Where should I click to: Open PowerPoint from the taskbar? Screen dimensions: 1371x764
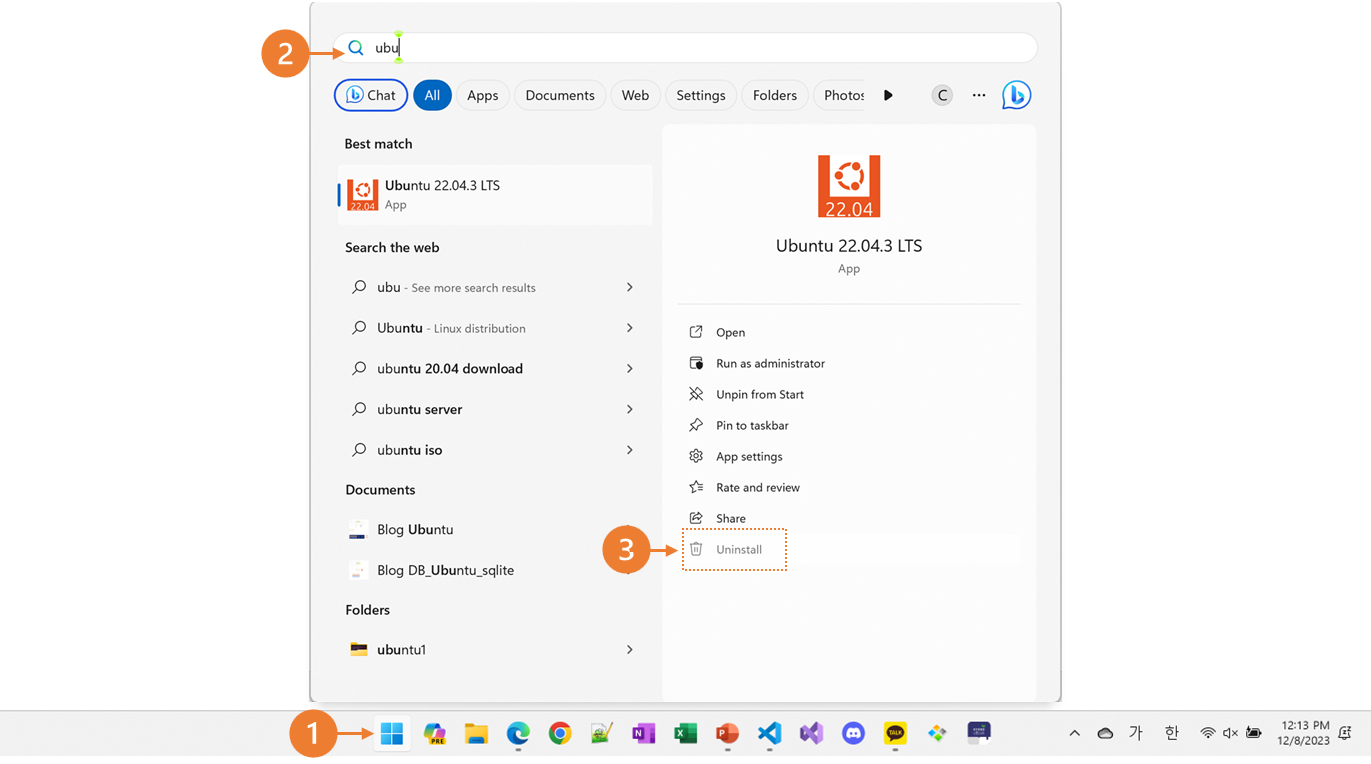tap(727, 733)
